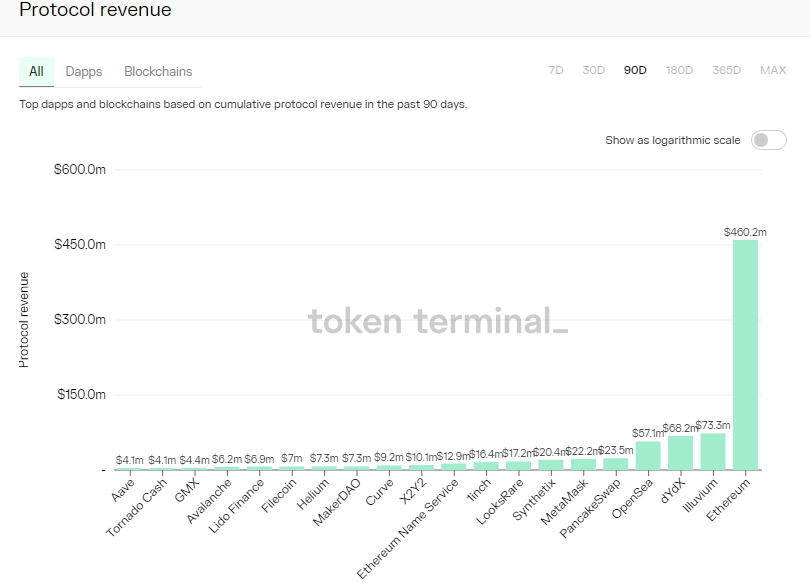Click the $460.2m value label
Image resolution: width=810 pixels, height=583 pixels.
pos(745,232)
